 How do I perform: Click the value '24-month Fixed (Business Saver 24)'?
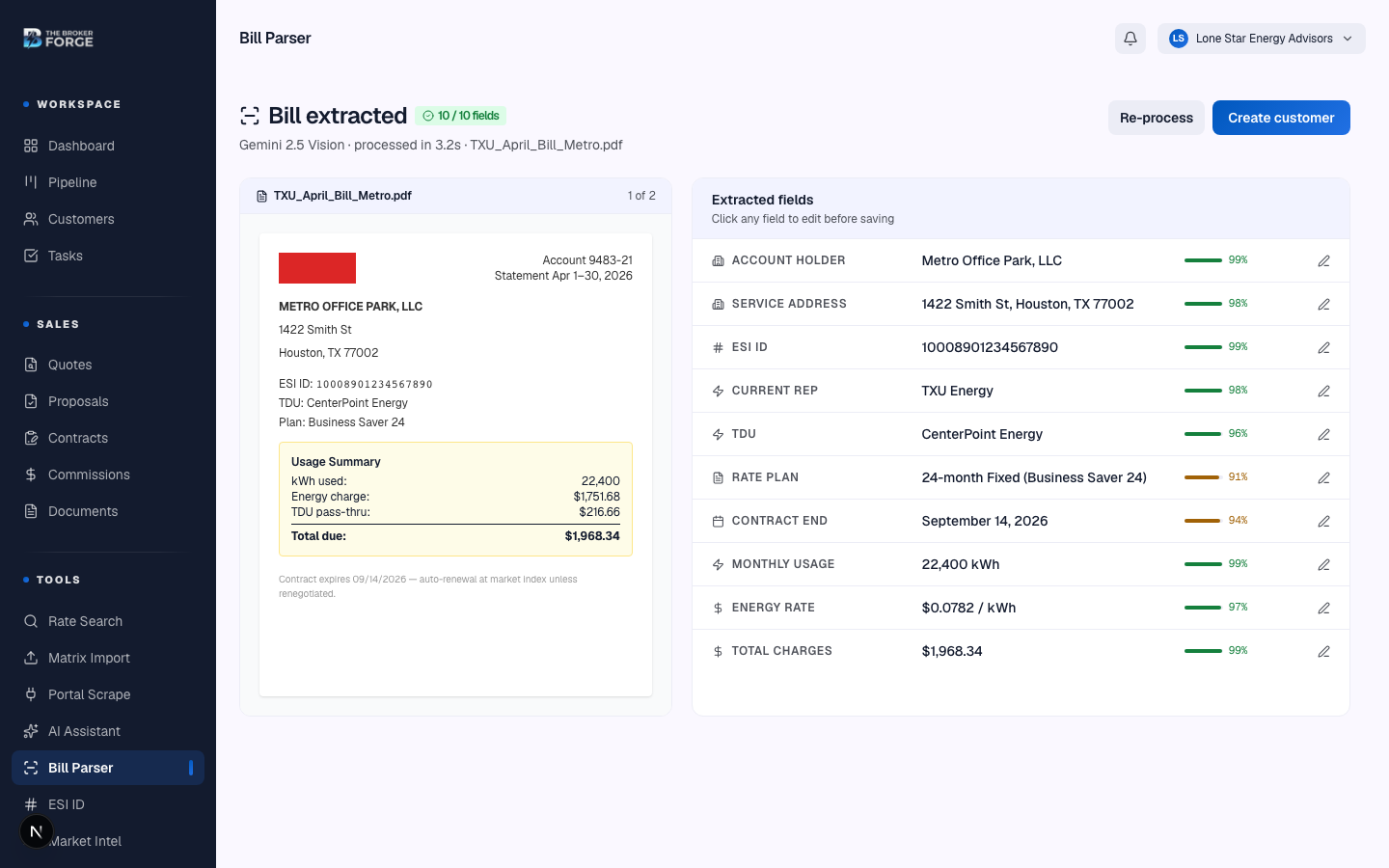(x=1034, y=477)
